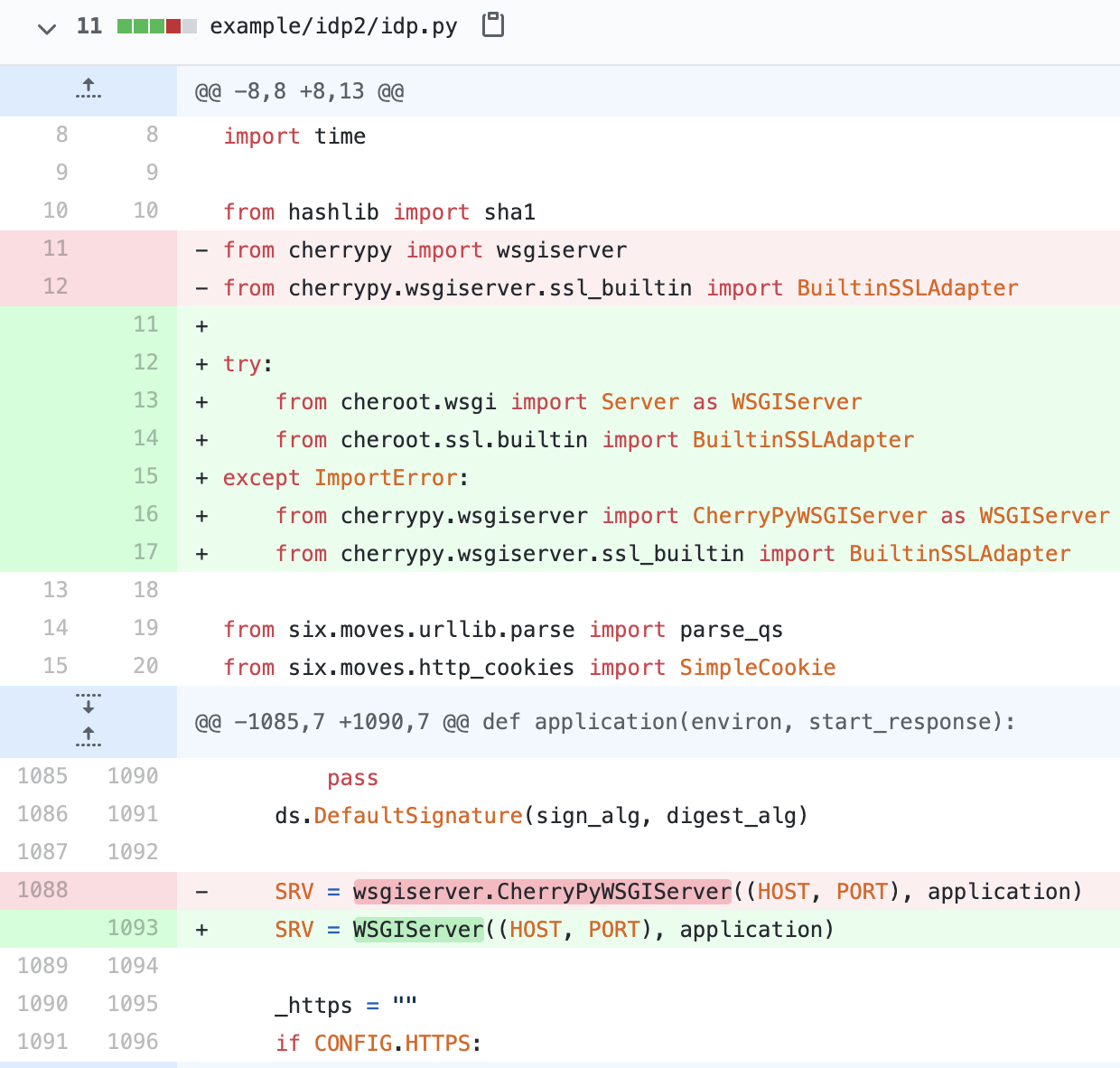Click the SimpleCookie import line
This screenshot has width=1120, height=1068.
(649, 667)
